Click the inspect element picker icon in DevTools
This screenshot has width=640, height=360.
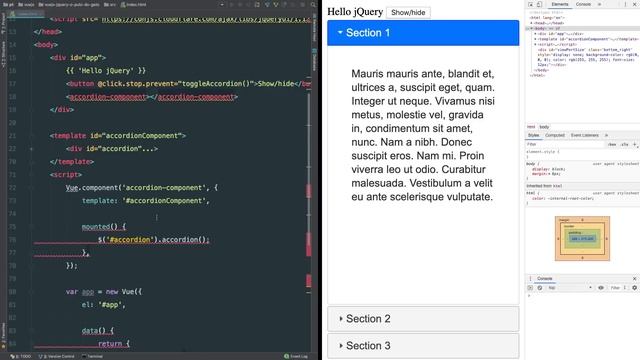click(x=530, y=4)
